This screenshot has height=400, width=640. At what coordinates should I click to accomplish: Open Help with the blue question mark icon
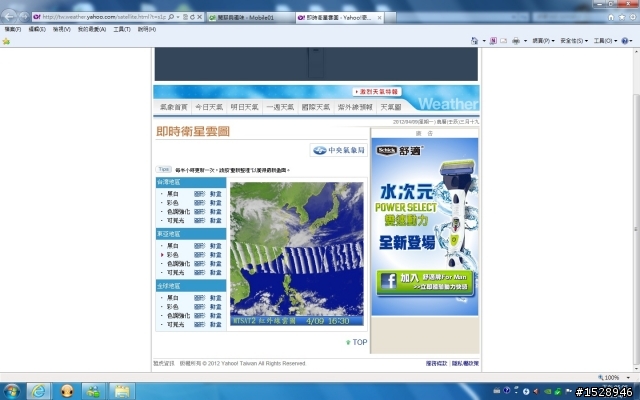point(624,41)
